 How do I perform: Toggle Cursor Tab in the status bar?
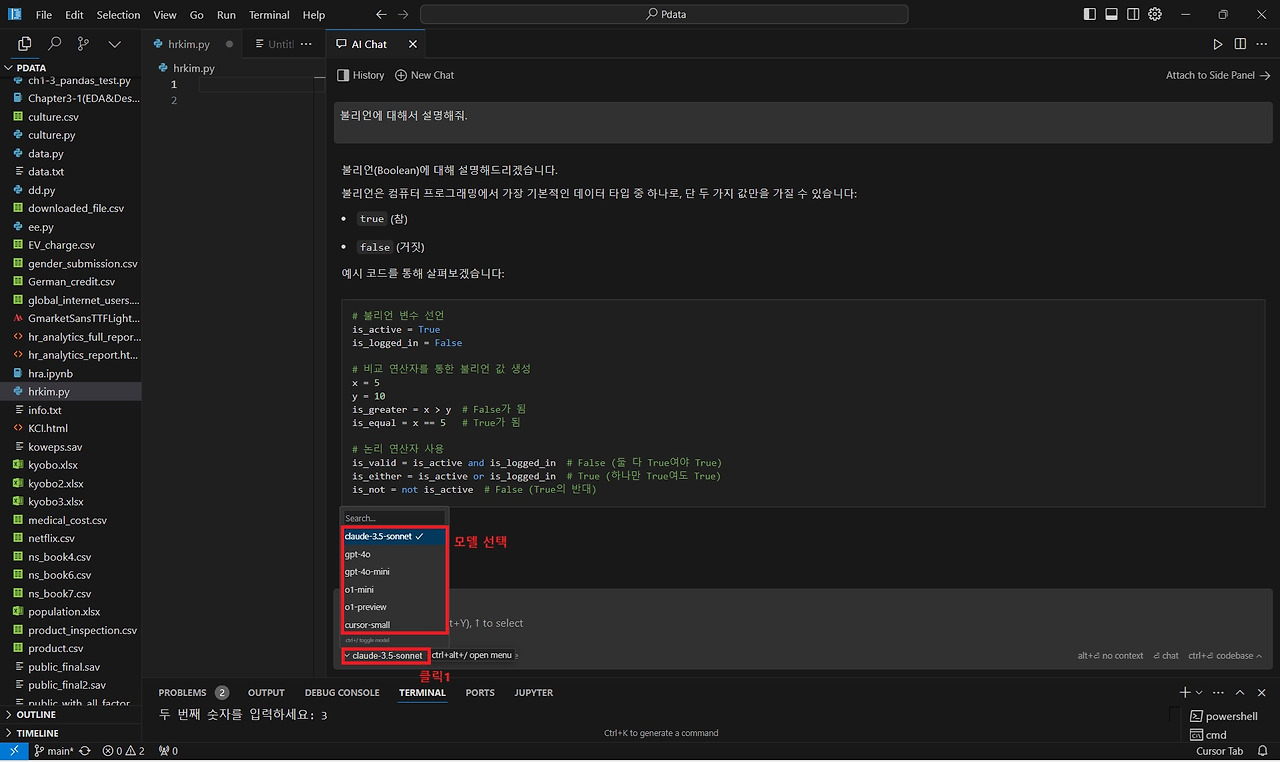pos(1219,751)
